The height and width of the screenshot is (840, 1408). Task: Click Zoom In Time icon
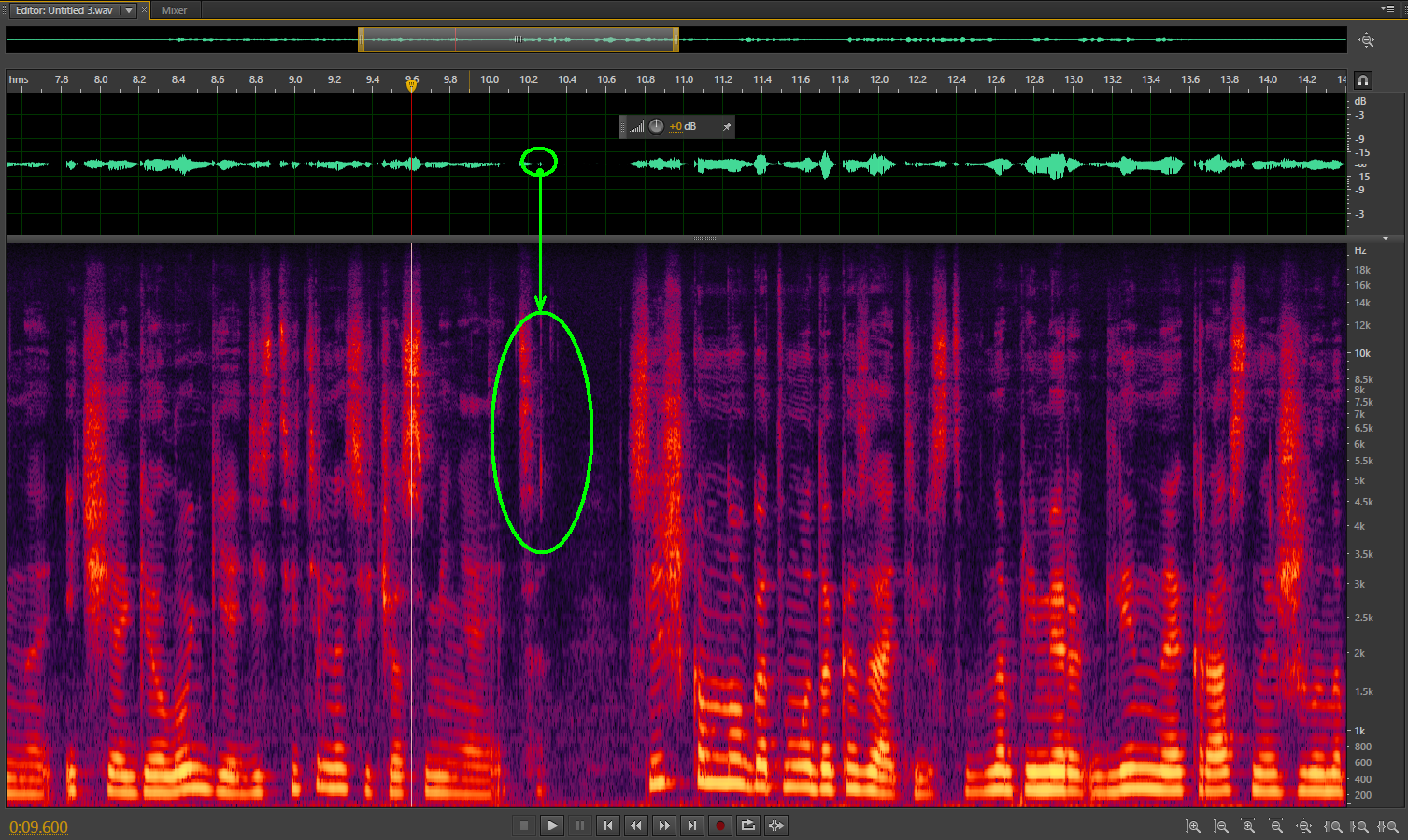(1248, 826)
